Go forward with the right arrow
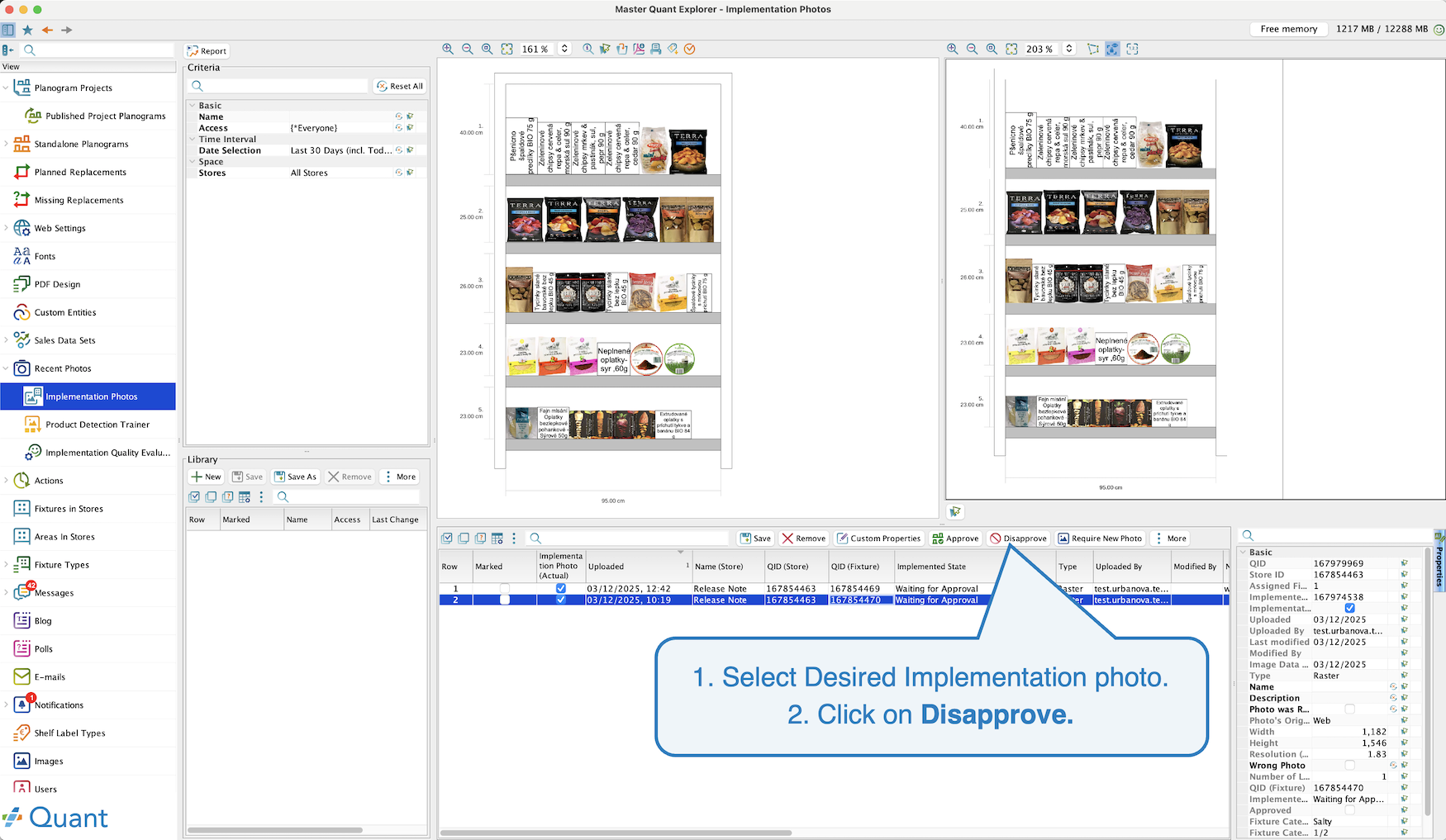The image size is (1446, 840). (x=67, y=30)
